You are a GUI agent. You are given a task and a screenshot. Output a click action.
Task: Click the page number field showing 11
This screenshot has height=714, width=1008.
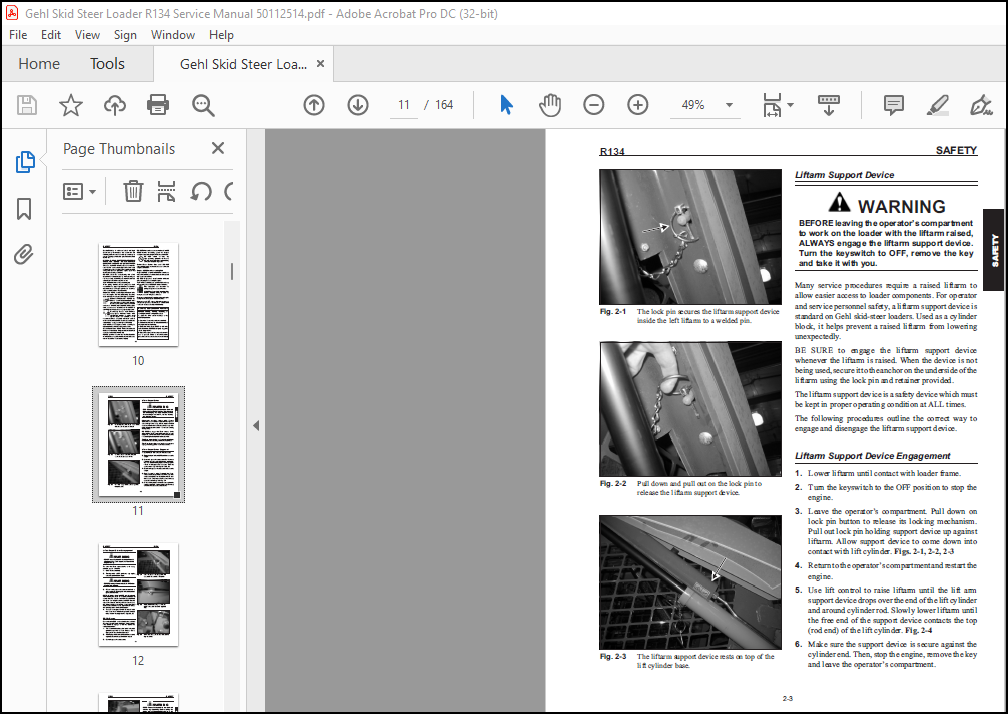[404, 105]
